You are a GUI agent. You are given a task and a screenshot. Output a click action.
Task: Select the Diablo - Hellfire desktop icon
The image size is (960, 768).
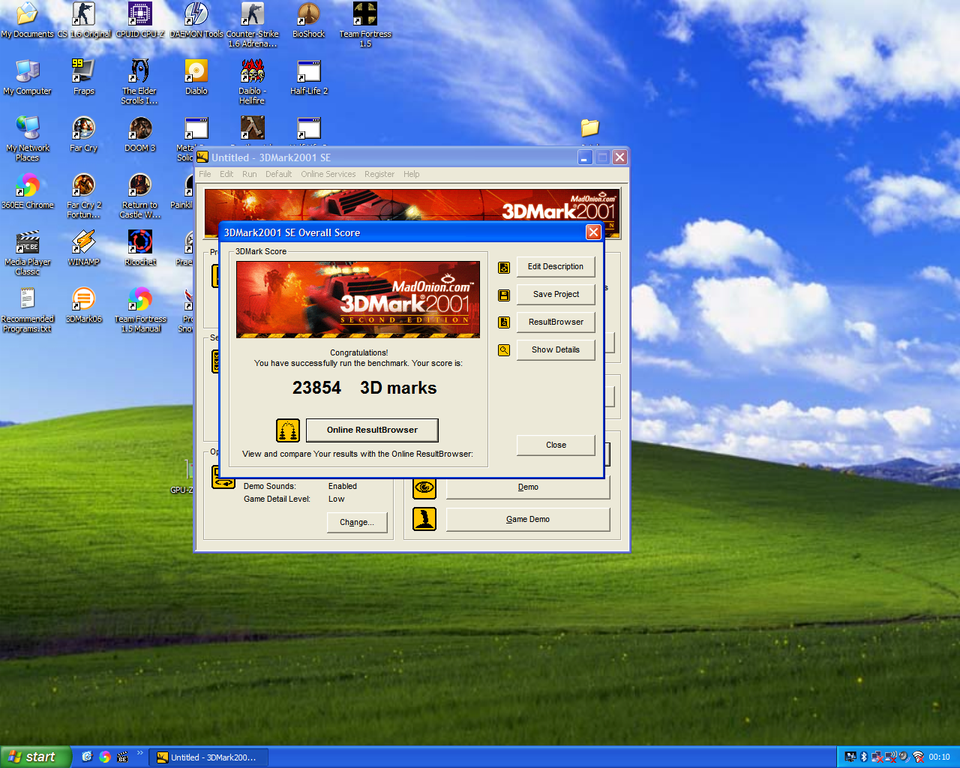click(x=252, y=82)
